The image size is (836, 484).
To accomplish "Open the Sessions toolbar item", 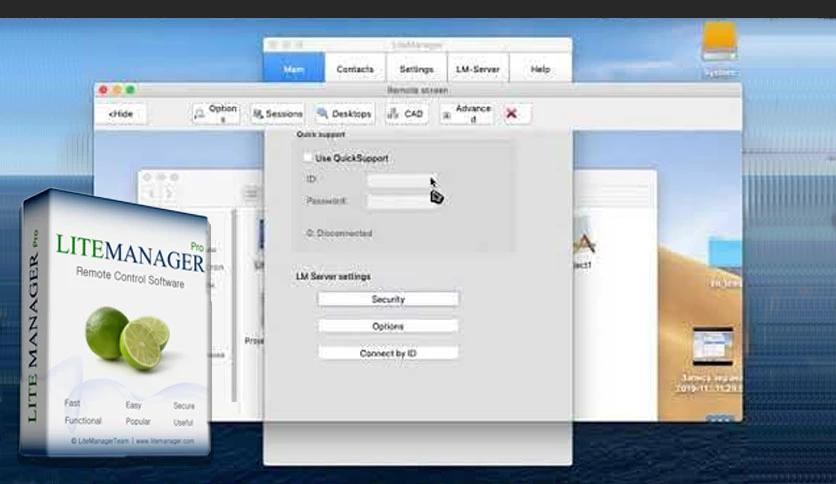I will (x=277, y=114).
